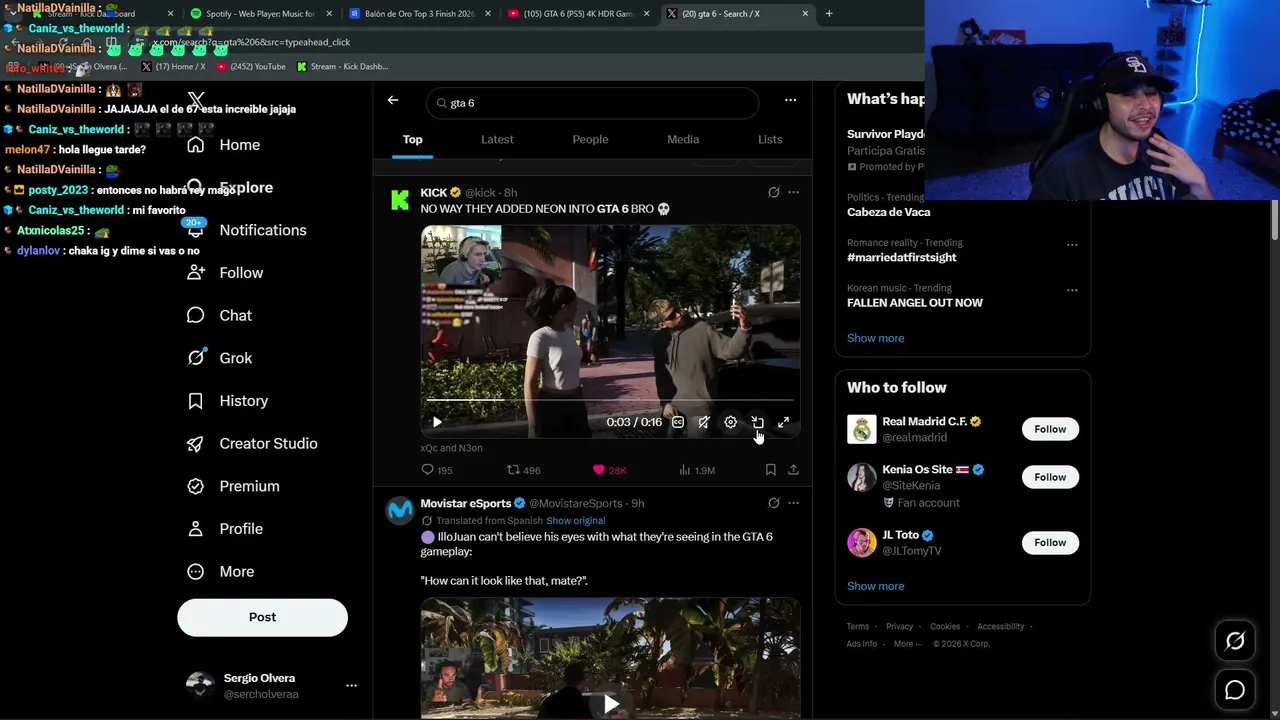Image resolution: width=1280 pixels, height=720 pixels.
Task: Toggle captions on the KICK video
Action: [x=678, y=422]
